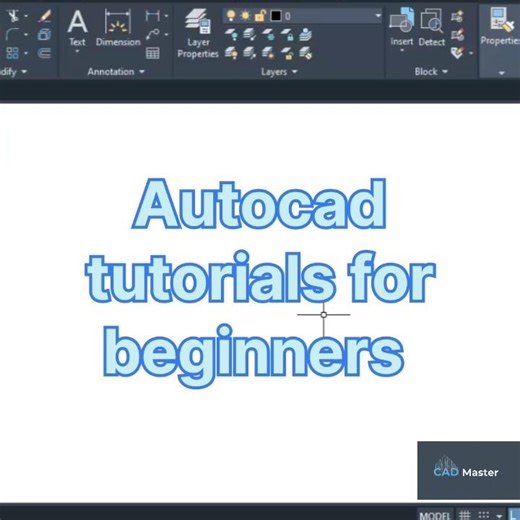Click the layer Freeze tool icon
Image resolution: width=520 pixels, height=520 pixels.
pos(268,34)
